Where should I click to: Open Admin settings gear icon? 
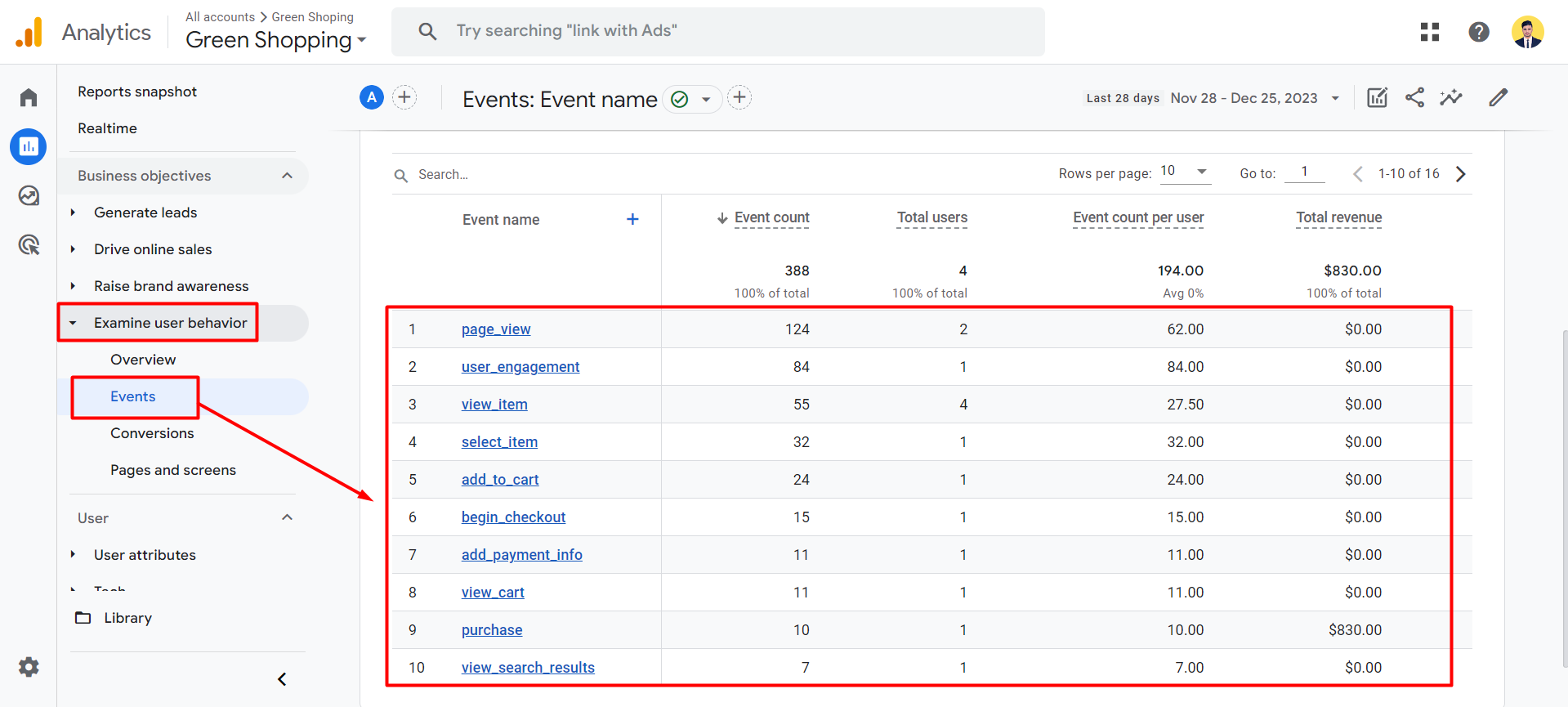(x=29, y=667)
